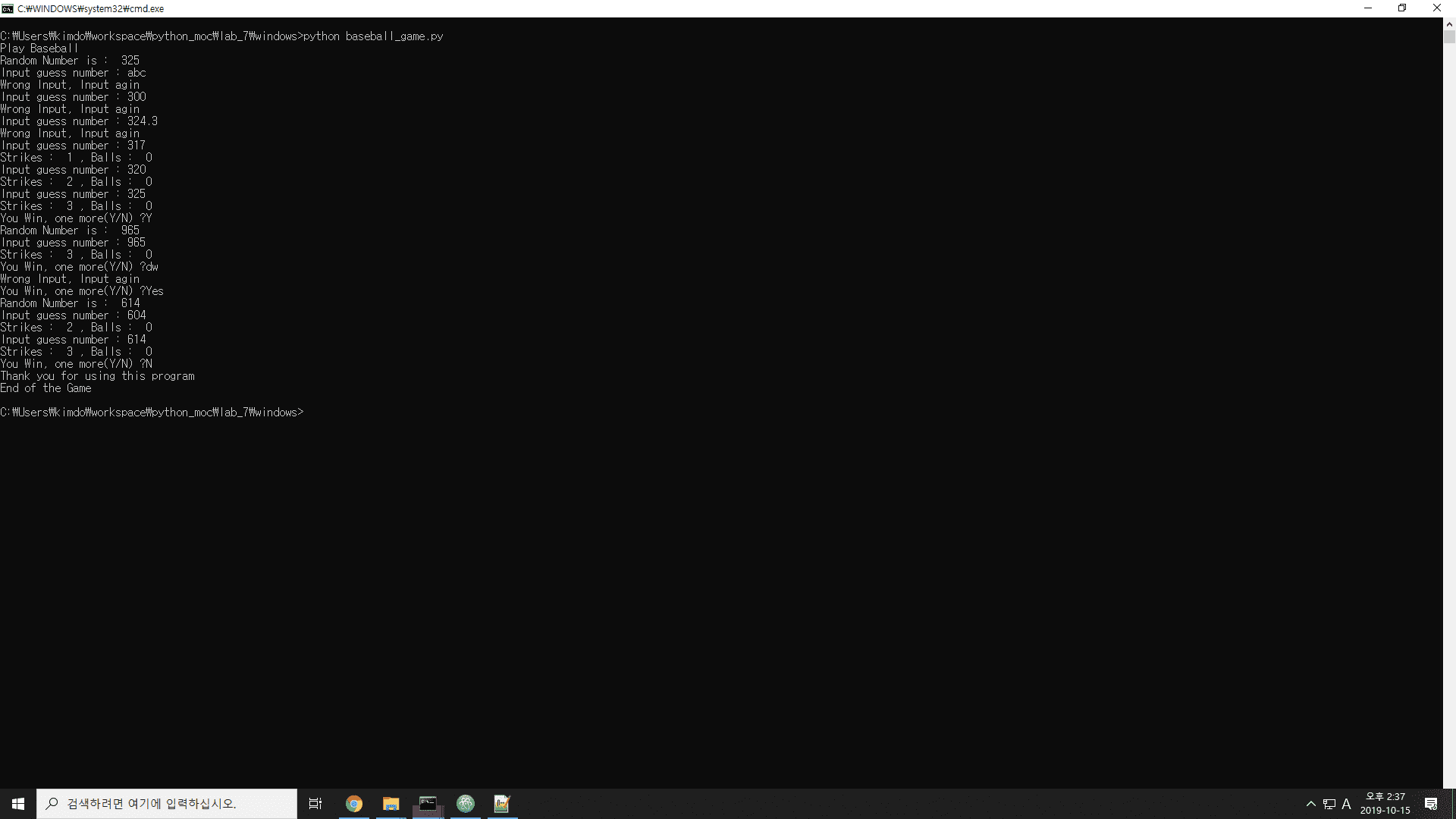The image size is (1456, 819).
Task: Restore down the cmd window
Action: pos(1402,8)
